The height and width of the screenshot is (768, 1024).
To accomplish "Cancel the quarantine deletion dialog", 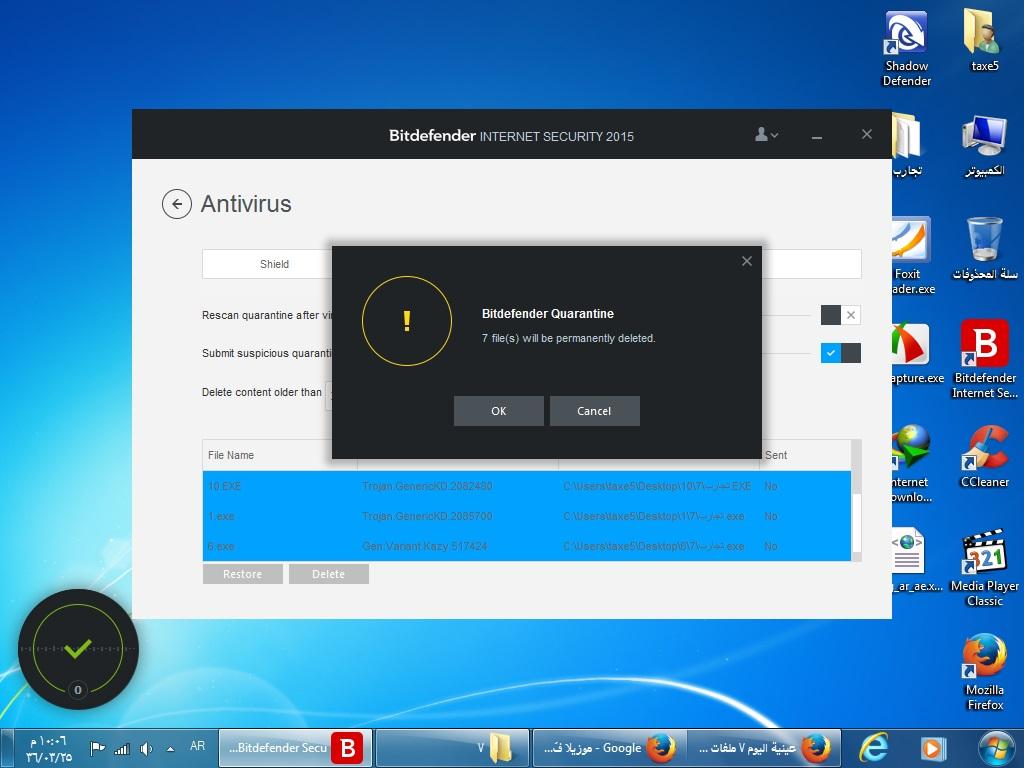I will point(594,411).
